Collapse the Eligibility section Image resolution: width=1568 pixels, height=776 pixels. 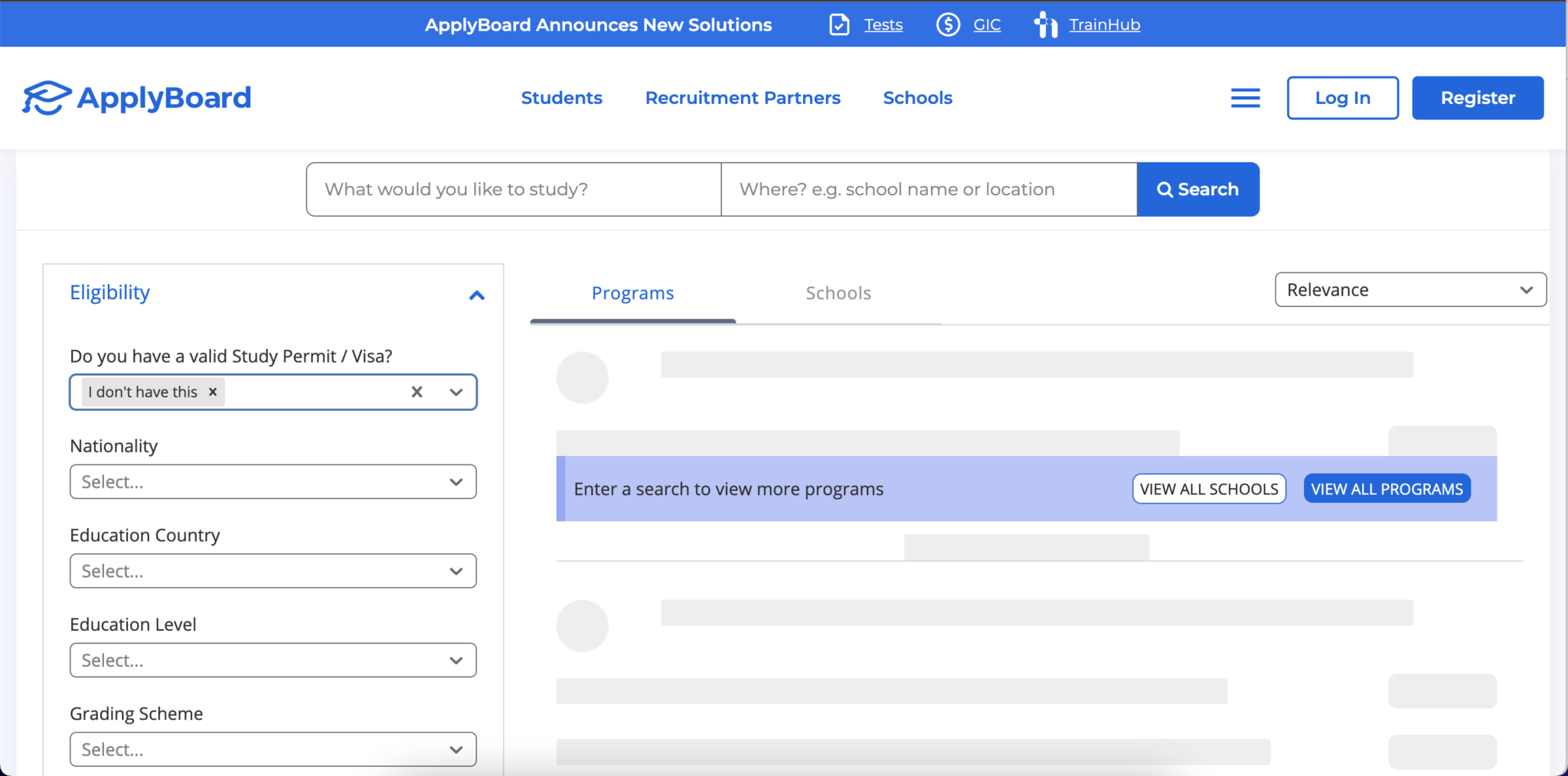coord(476,295)
